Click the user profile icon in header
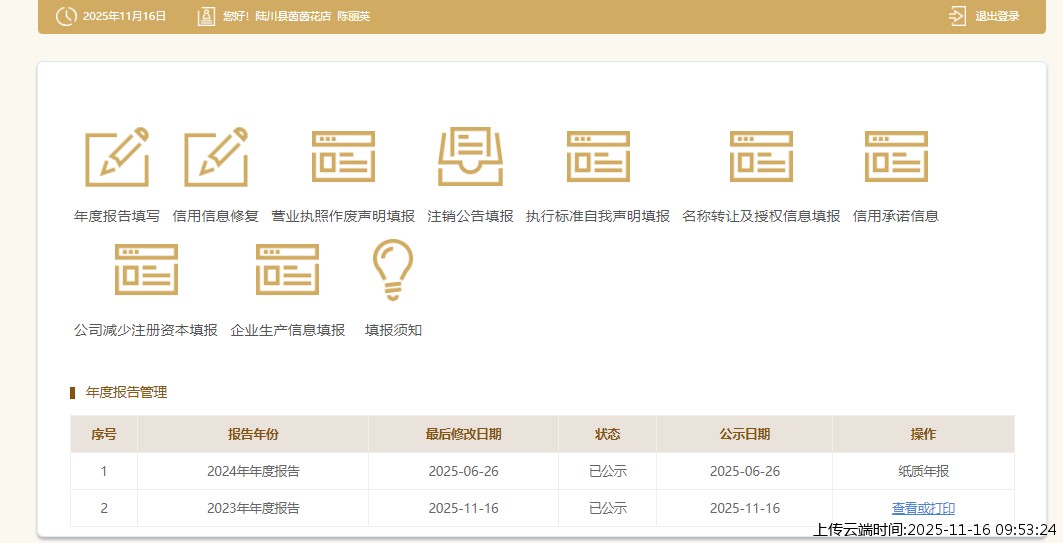Viewport: 1063px width, 543px height. 206,16
